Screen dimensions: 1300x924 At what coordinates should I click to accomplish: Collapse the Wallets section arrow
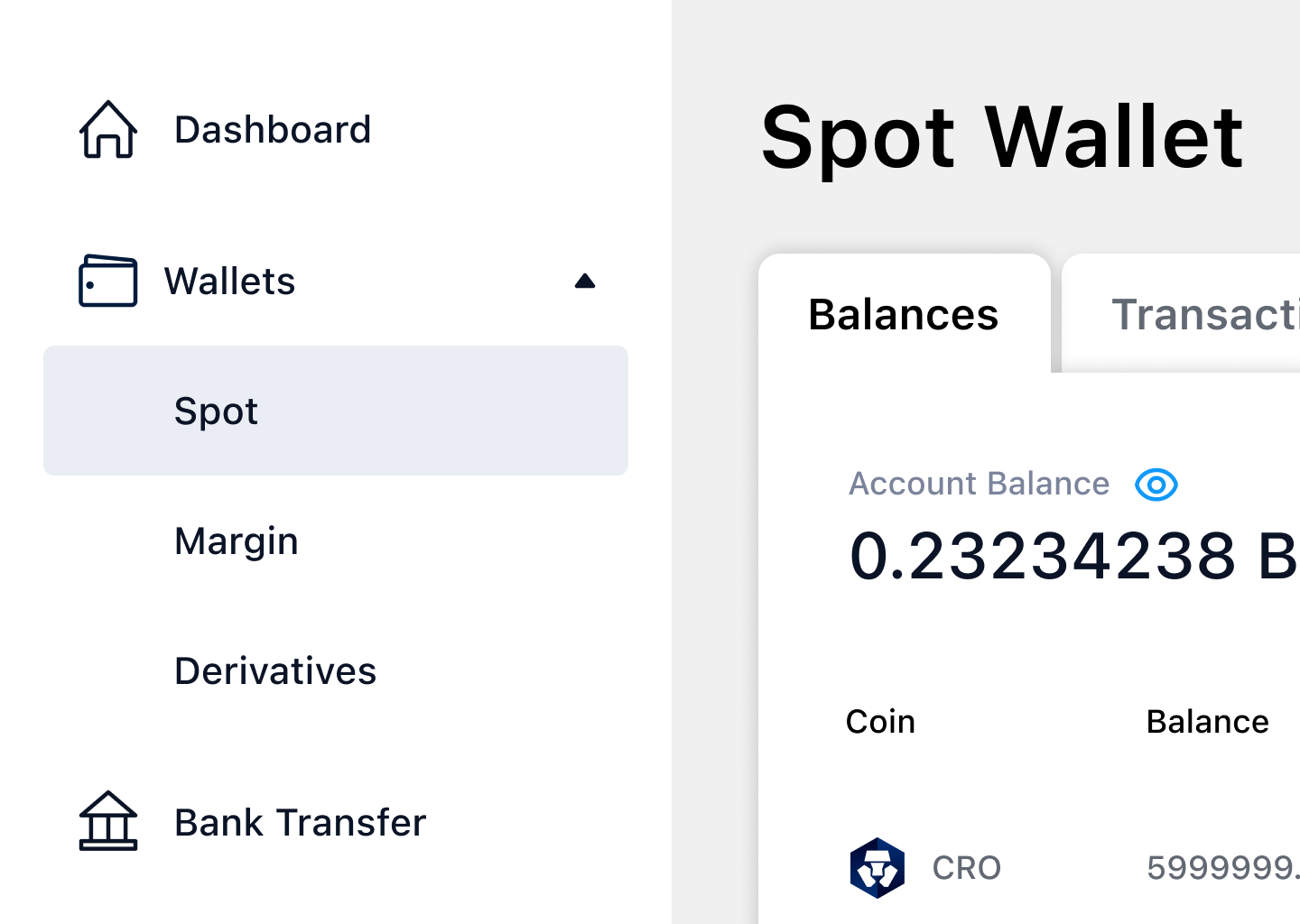pos(585,282)
